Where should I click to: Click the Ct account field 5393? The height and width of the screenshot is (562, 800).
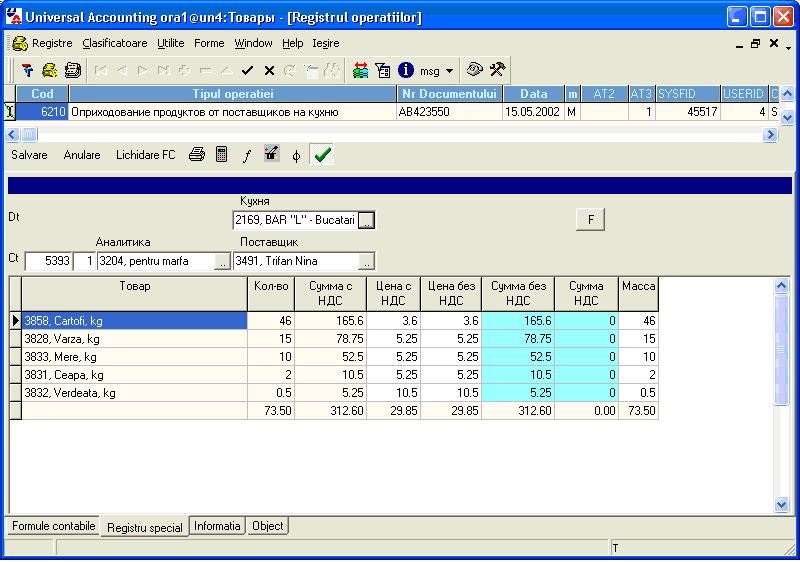pos(48,261)
